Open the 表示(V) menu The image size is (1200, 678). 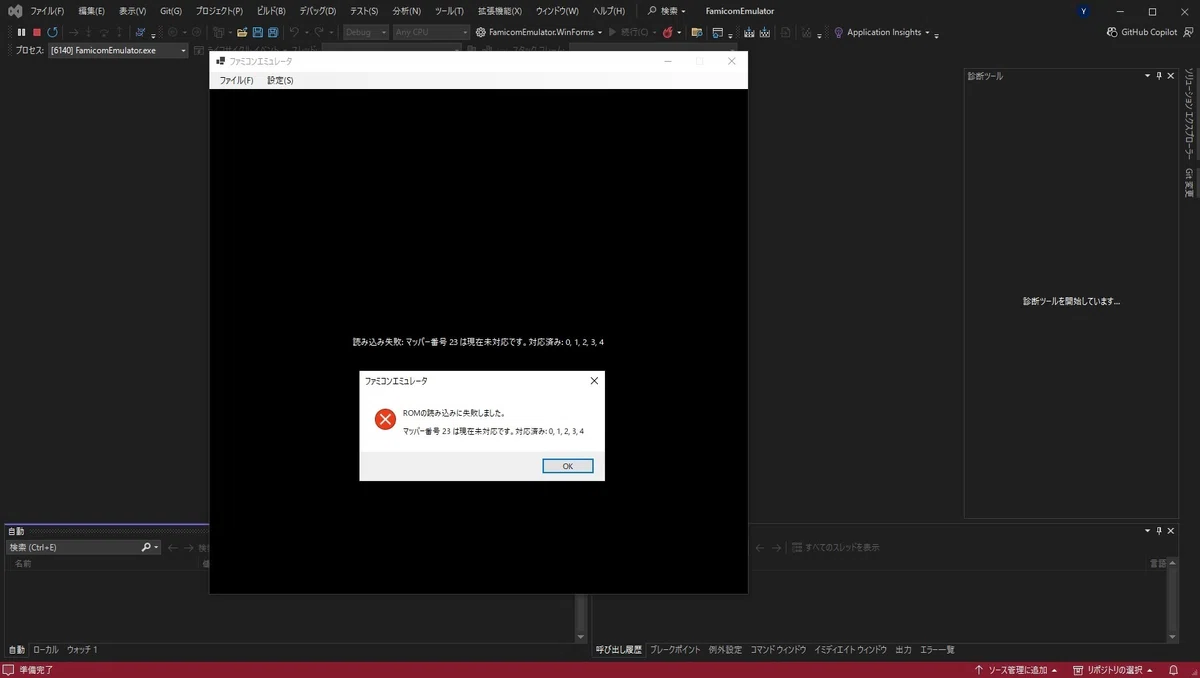pyautogui.click(x=132, y=11)
